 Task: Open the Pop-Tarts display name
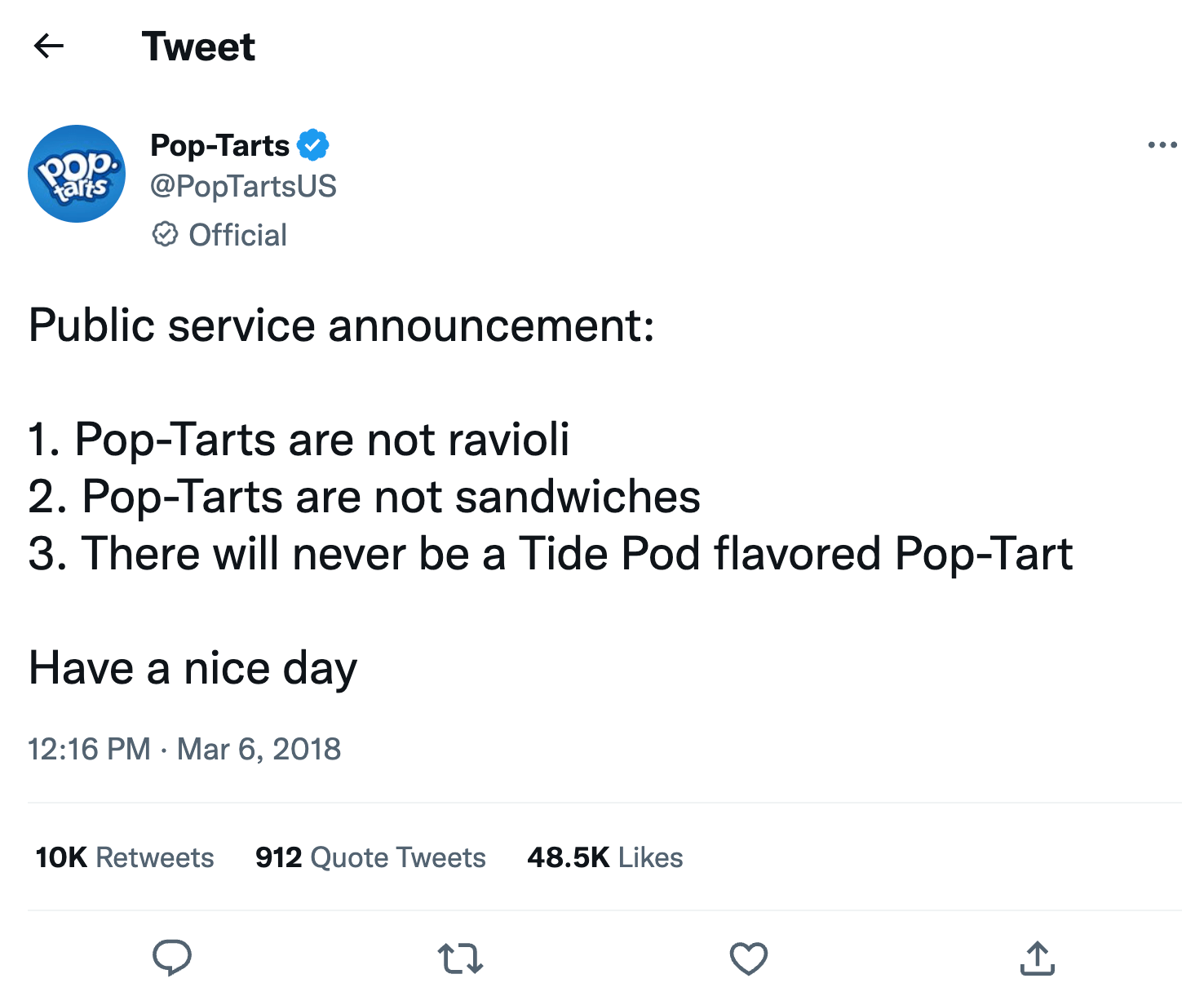219,145
